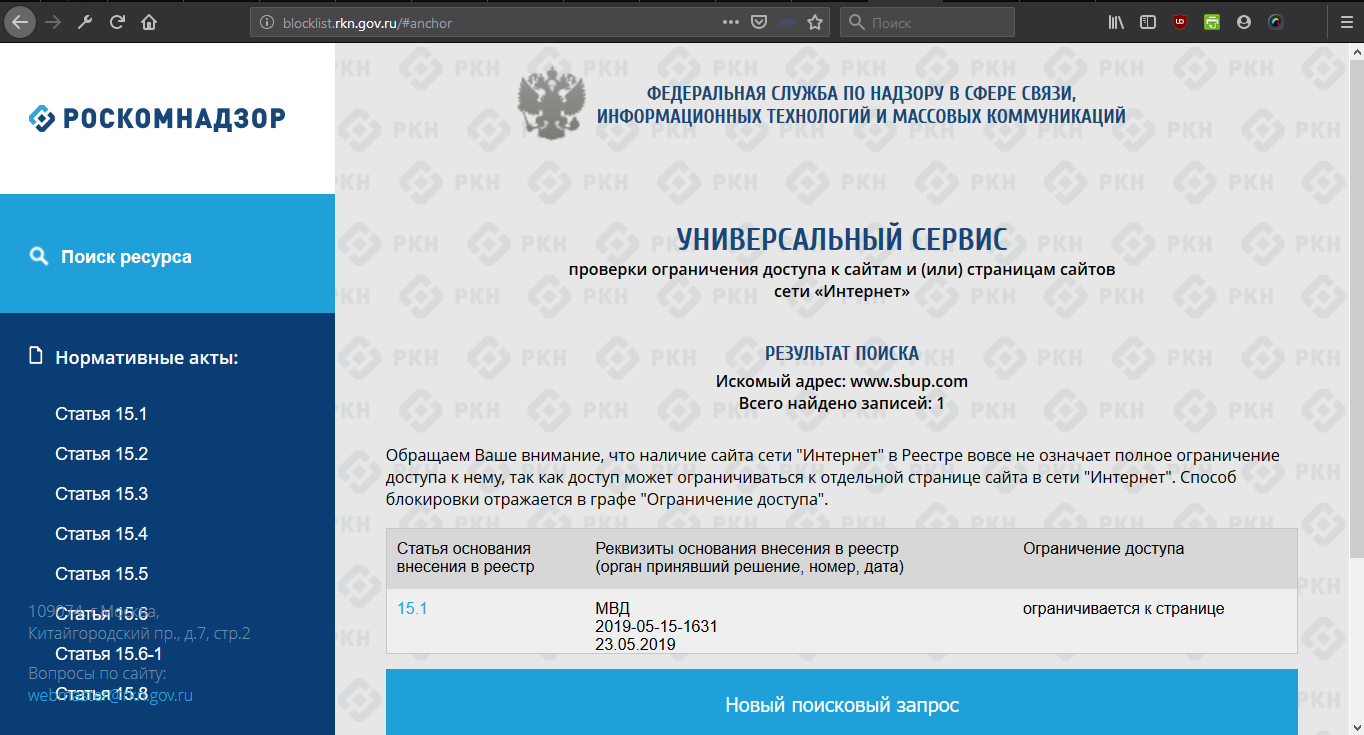
Task: Open Статья 15.3 in sidebar menu
Action: [x=101, y=494]
